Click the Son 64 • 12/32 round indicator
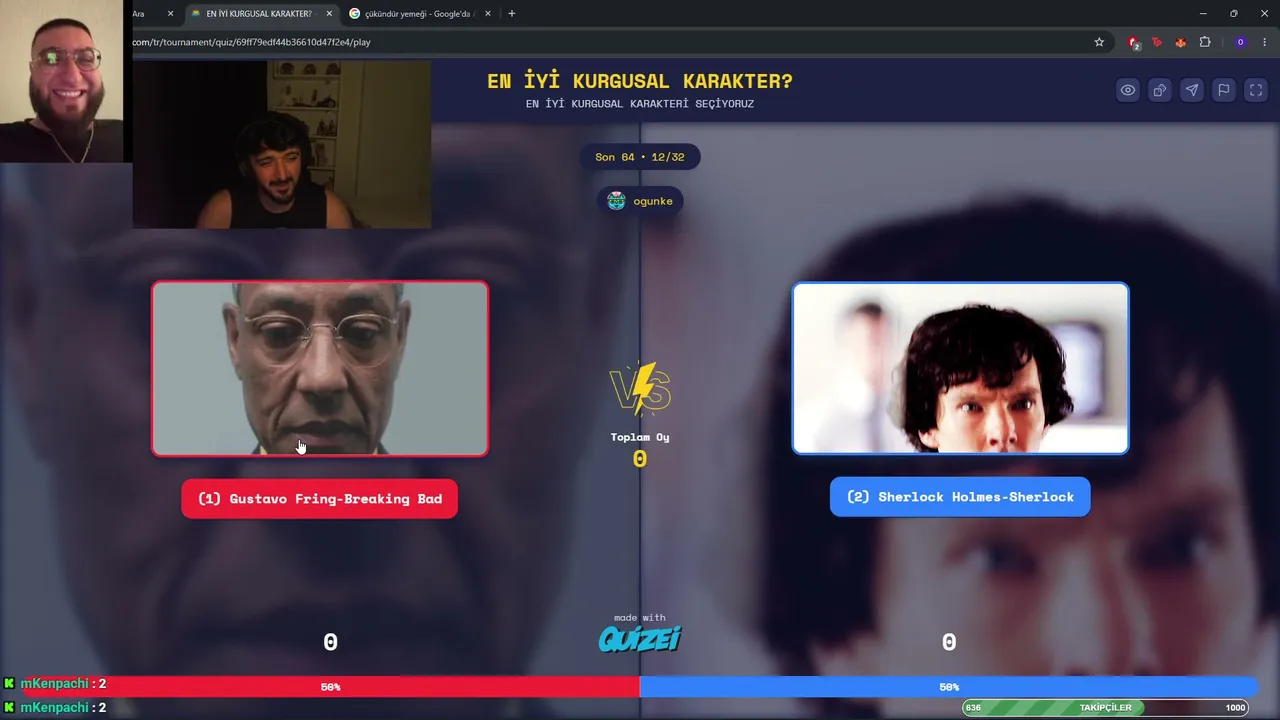The width and height of the screenshot is (1280, 720). click(x=640, y=157)
